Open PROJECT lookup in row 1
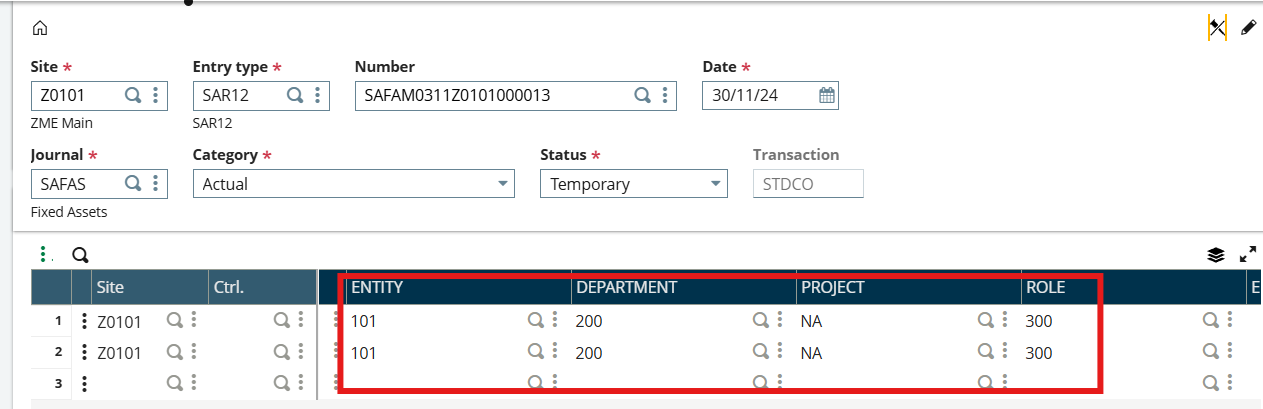 986,321
